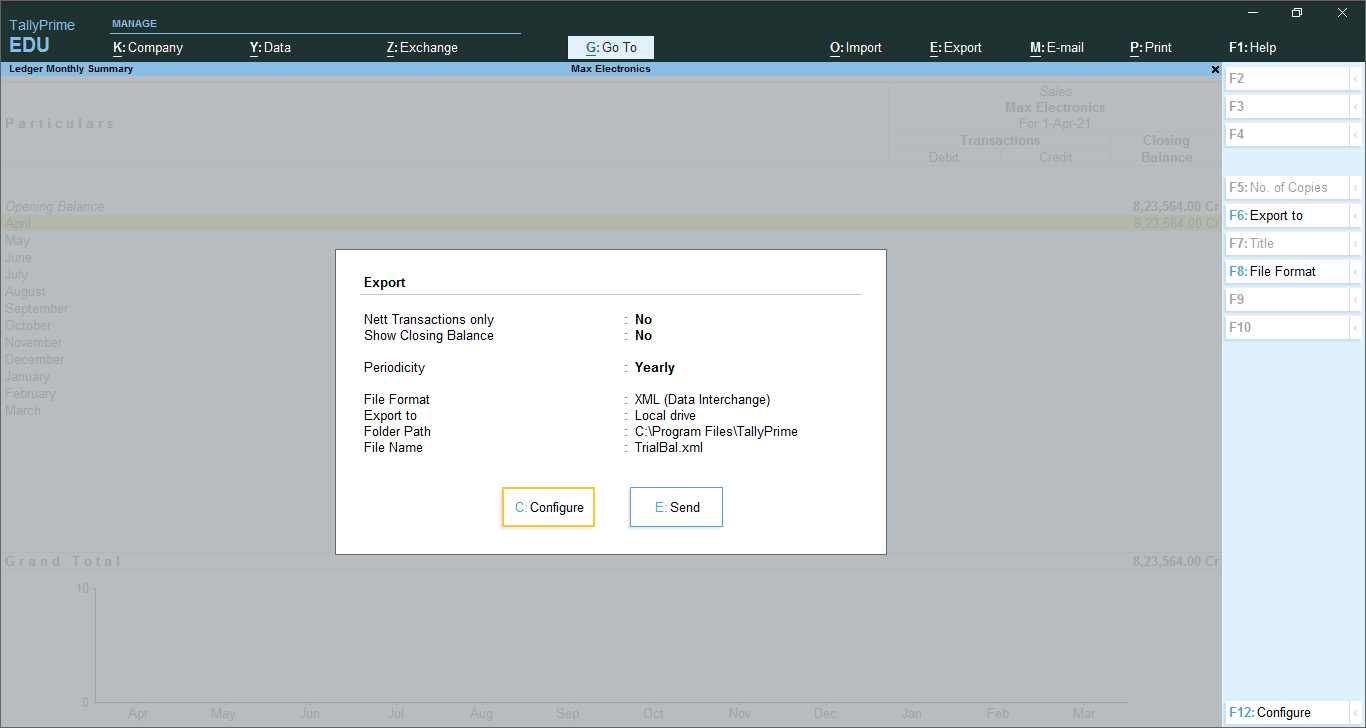The height and width of the screenshot is (728, 1366).
Task: Edit Folder Path C:\Program Files\TallyPrime
Action: tap(716, 432)
